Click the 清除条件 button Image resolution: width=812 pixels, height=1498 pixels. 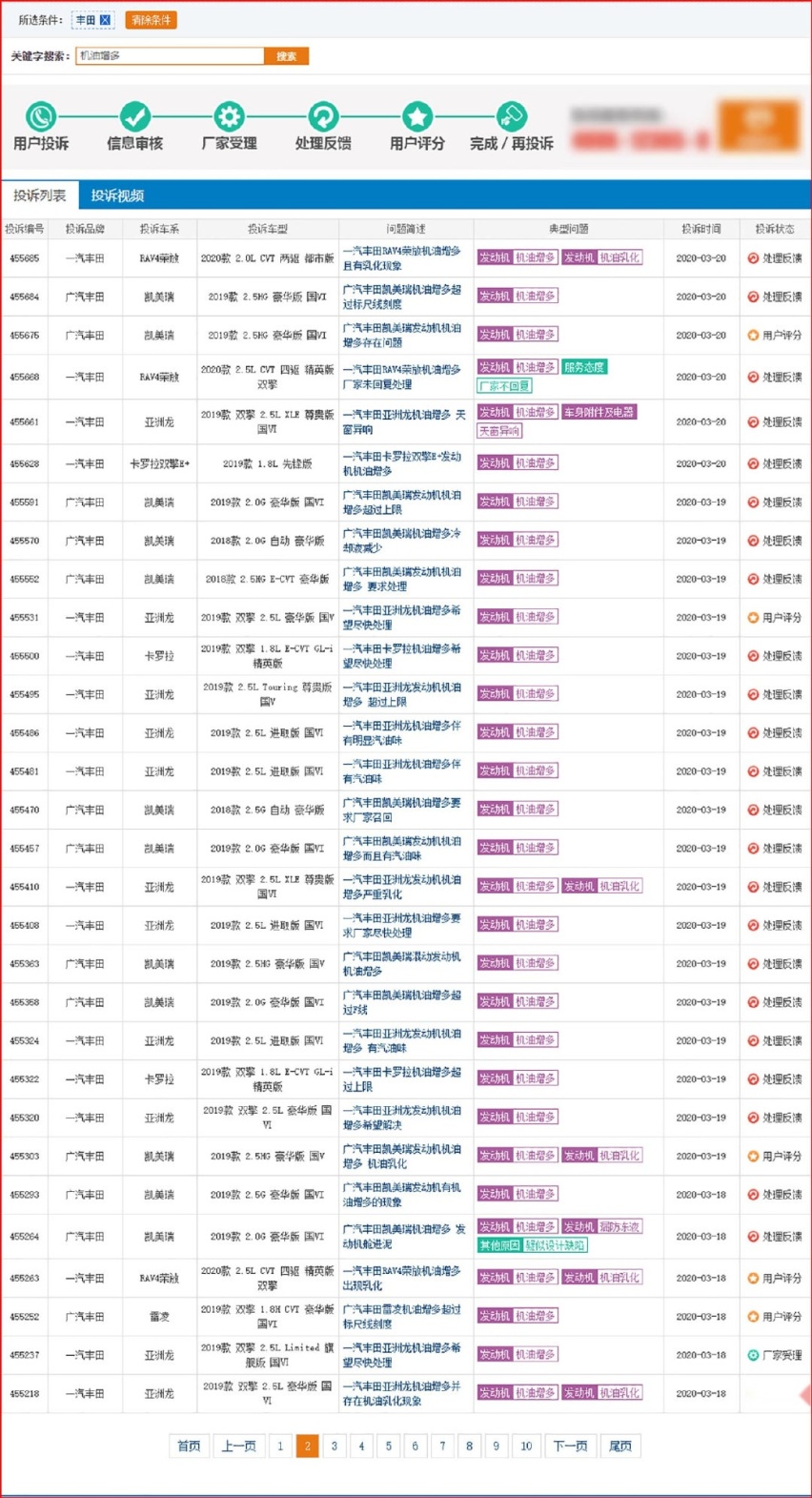point(151,20)
